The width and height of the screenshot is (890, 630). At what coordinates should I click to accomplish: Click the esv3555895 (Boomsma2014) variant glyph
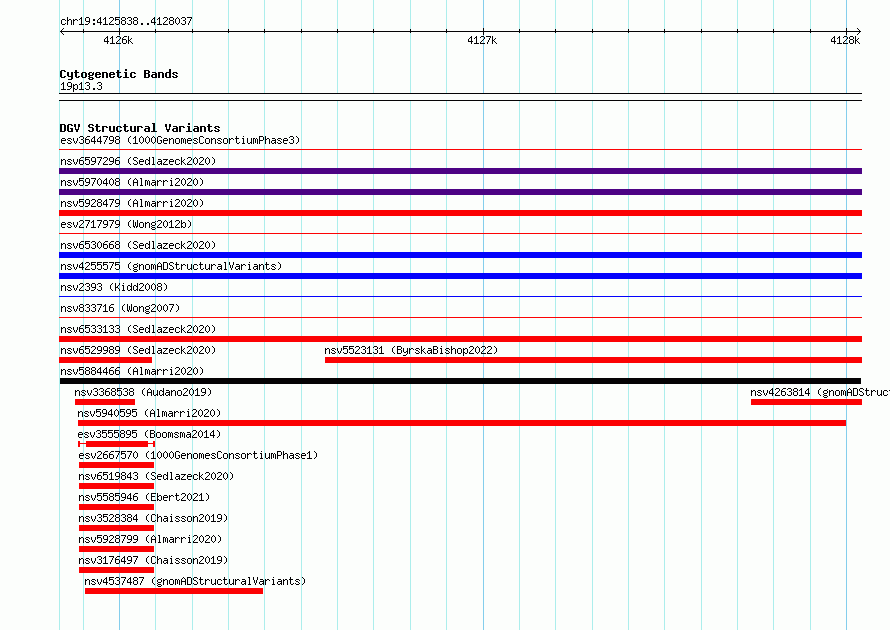(116, 444)
